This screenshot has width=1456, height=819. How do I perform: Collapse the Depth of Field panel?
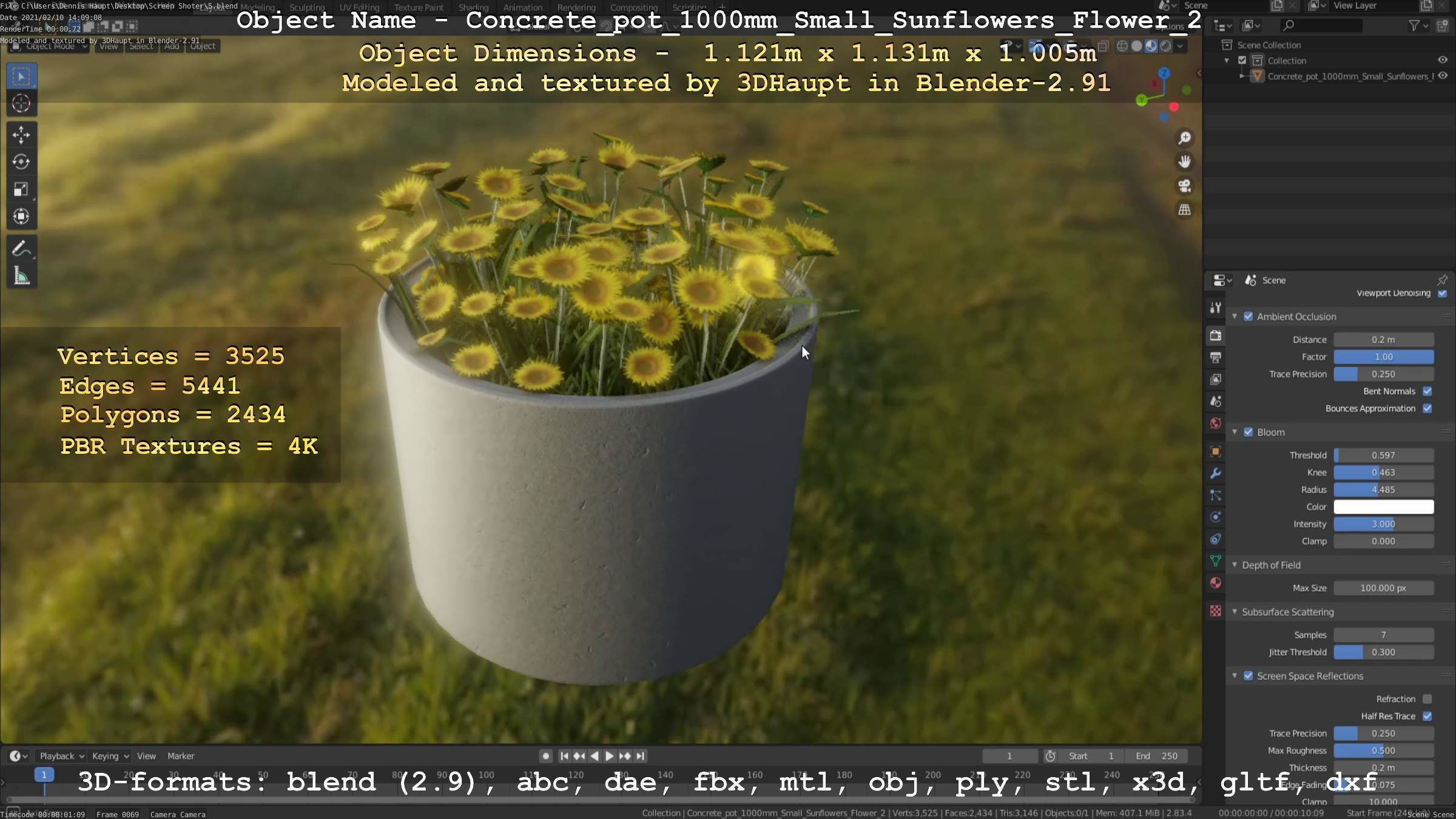(x=1235, y=565)
